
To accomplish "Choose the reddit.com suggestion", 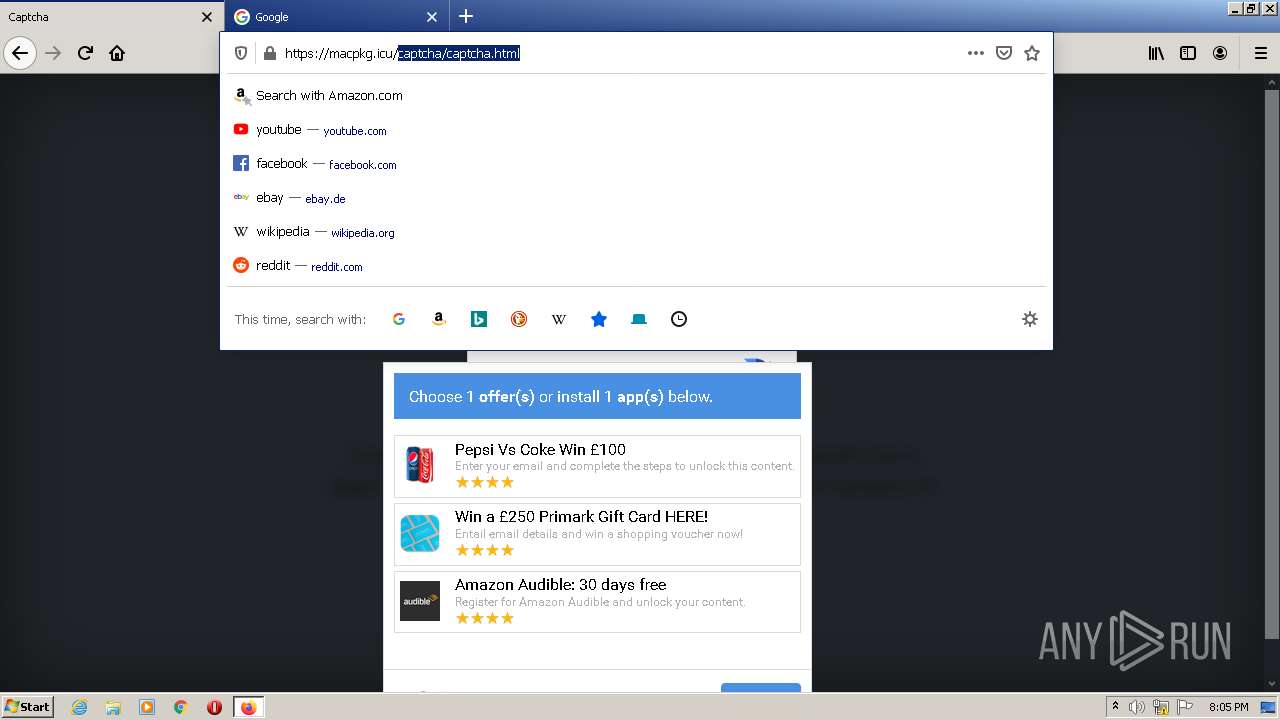I will (x=636, y=266).
